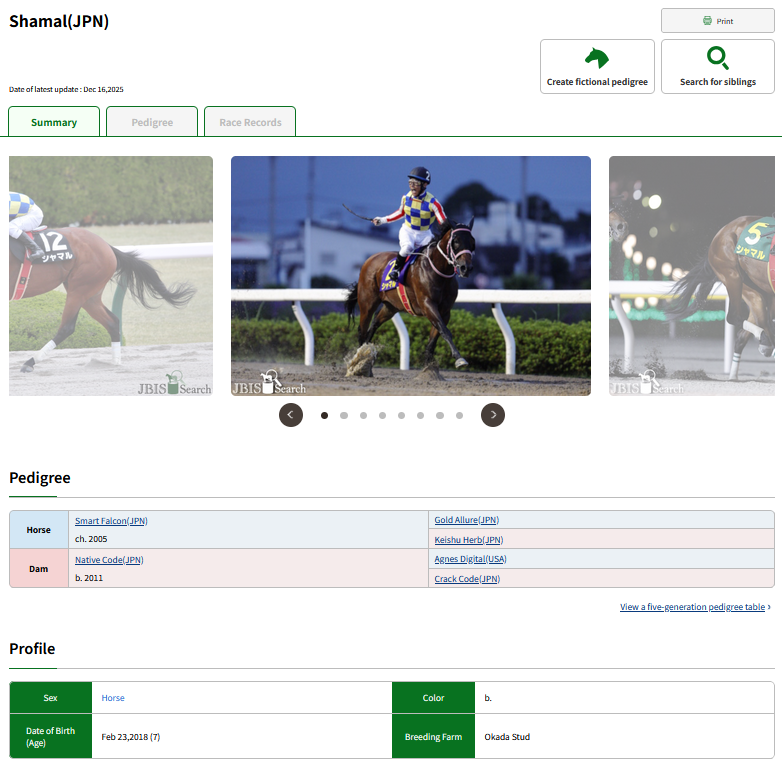Click the faded right night race photo
The height and width of the screenshot is (763, 782).
pos(692,276)
